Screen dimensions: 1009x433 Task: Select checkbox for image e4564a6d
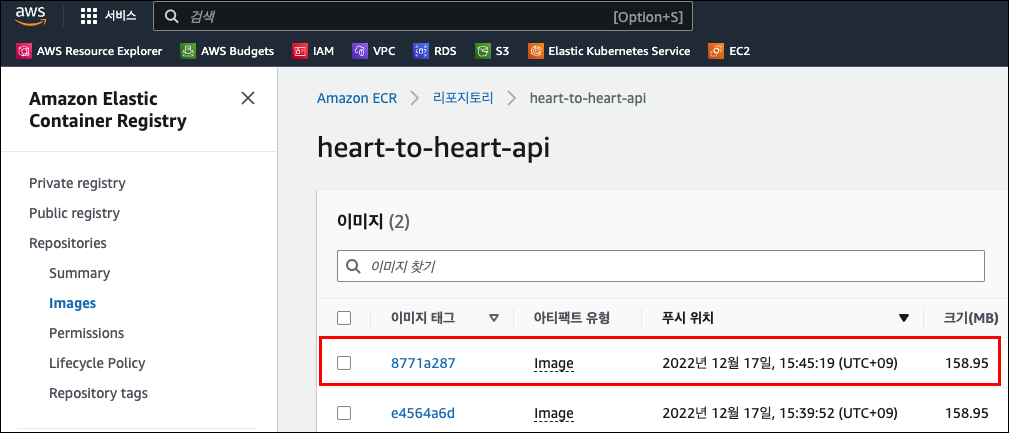point(344,413)
